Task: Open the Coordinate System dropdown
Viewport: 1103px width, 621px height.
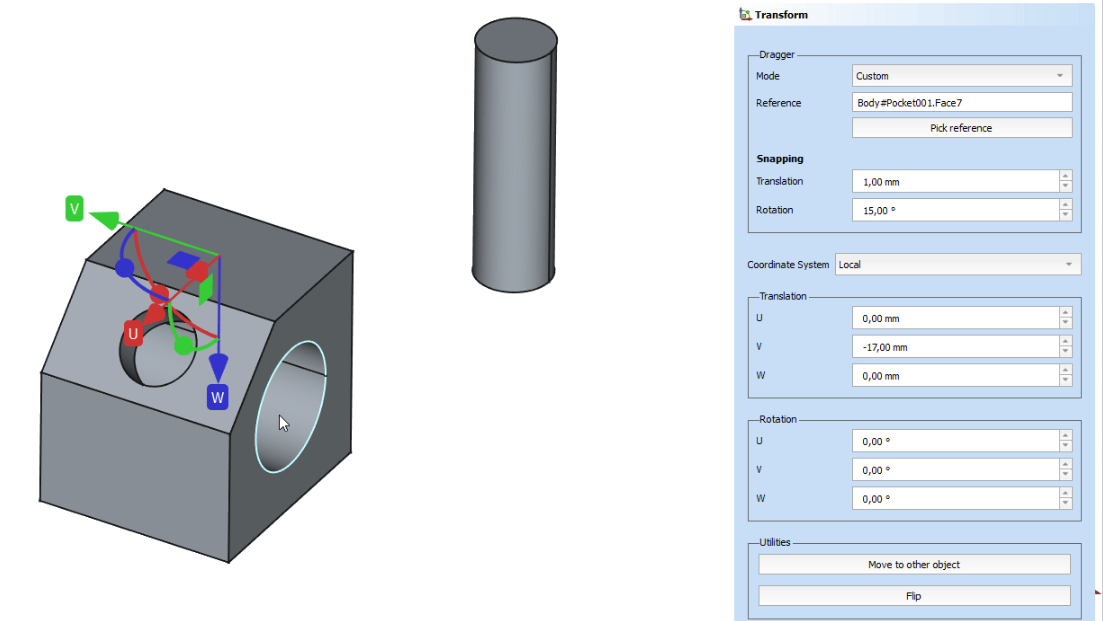Action: click(957, 264)
